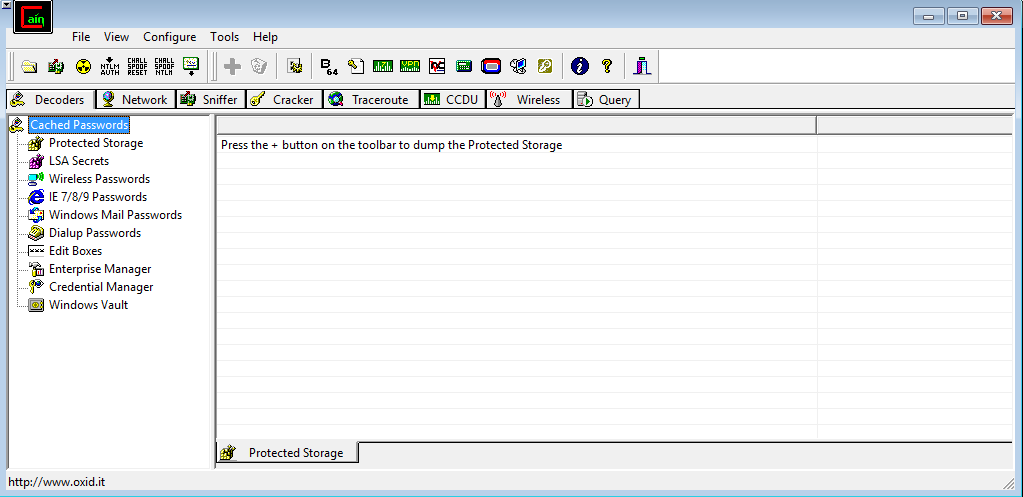The image size is (1023, 497).
Task: Switch to the Wireless tab
Action: click(x=528, y=100)
